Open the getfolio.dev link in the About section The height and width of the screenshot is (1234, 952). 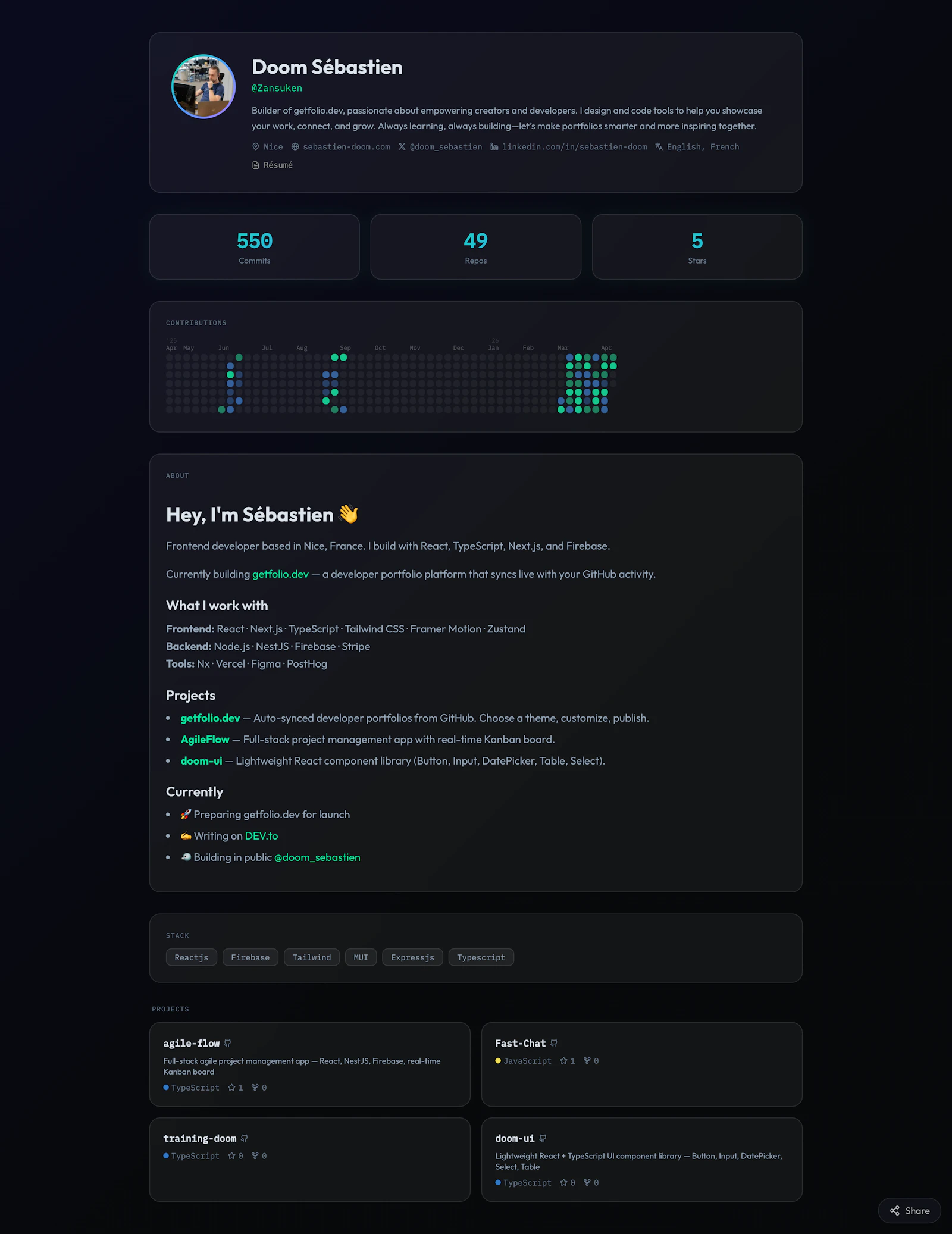tap(280, 574)
